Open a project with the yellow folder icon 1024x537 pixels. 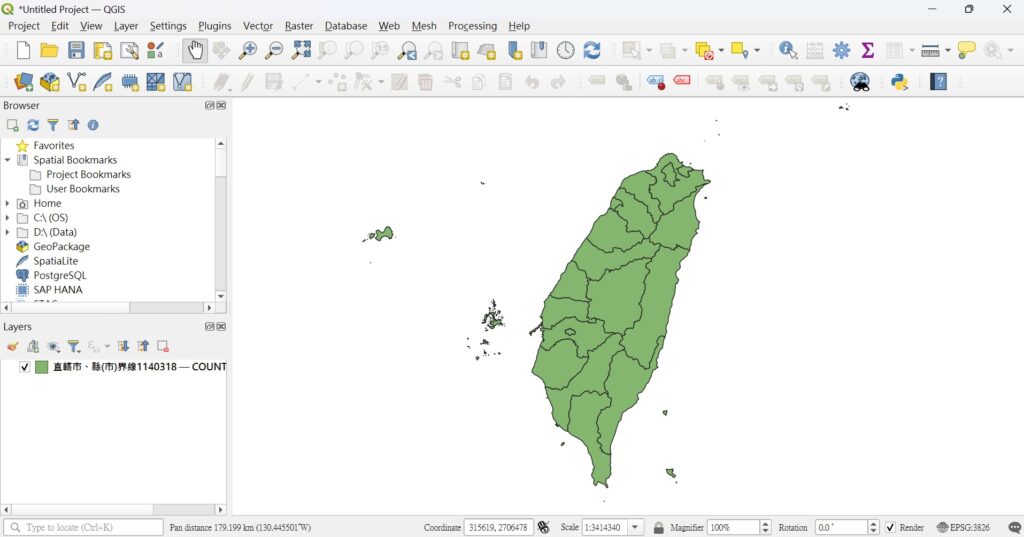50,50
